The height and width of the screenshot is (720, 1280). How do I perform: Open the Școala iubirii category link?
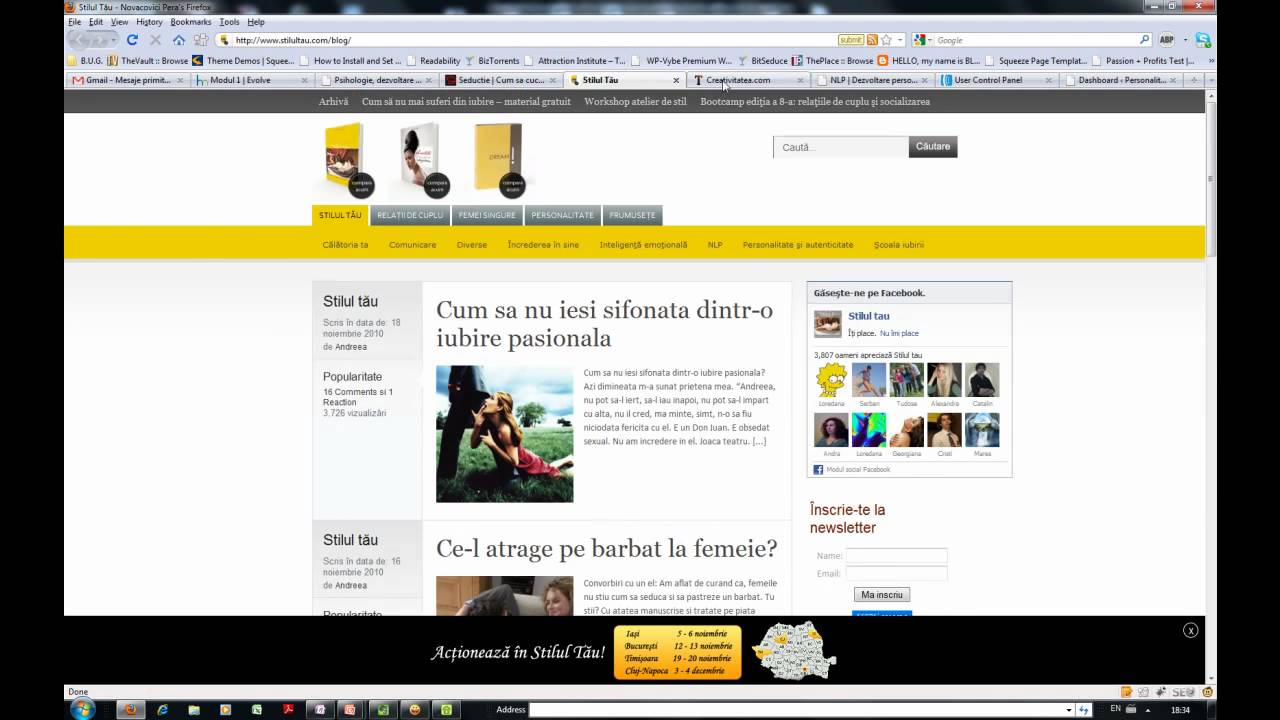tap(899, 245)
